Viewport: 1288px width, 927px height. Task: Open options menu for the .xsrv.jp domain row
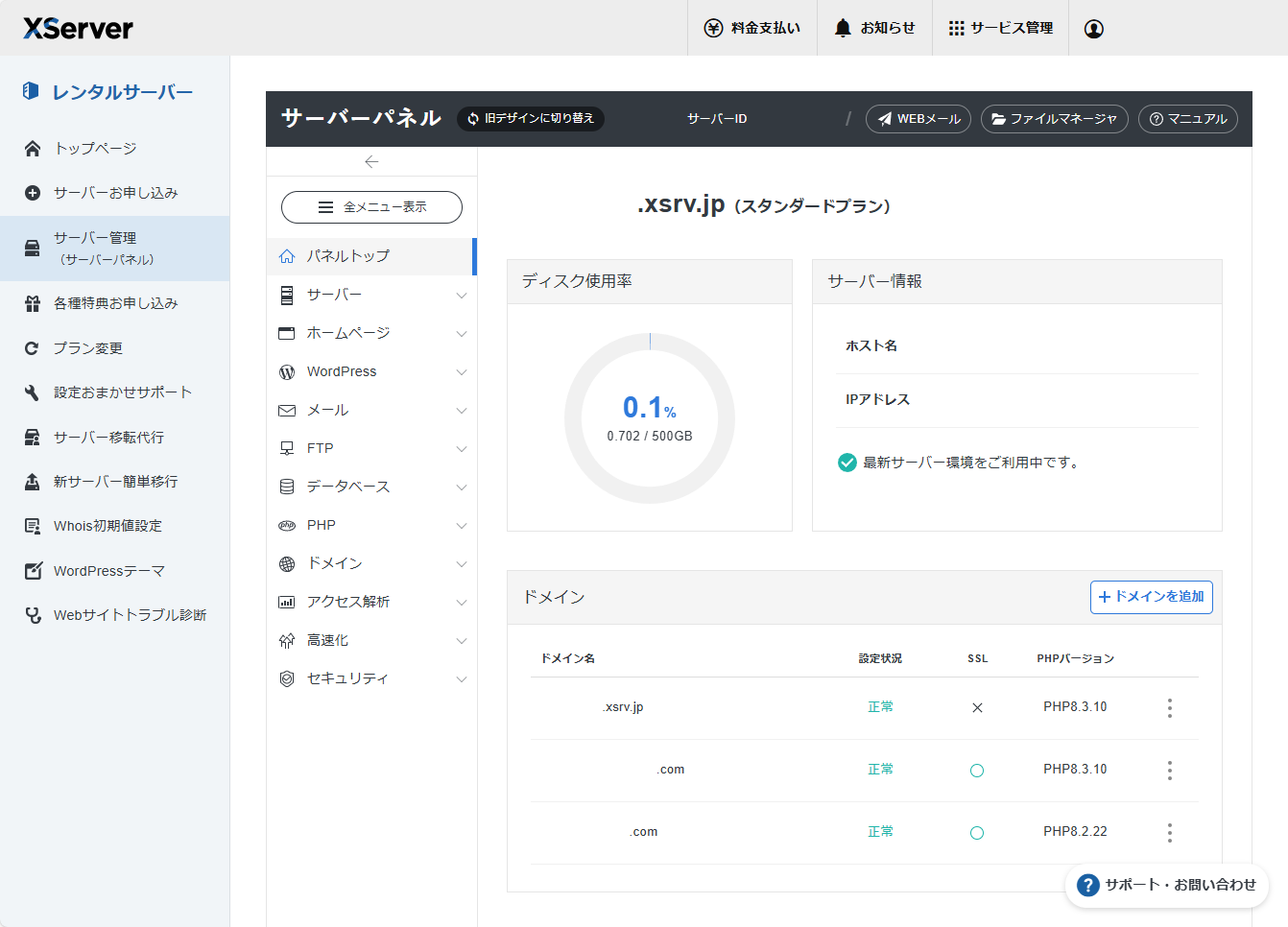point(1169,708)
